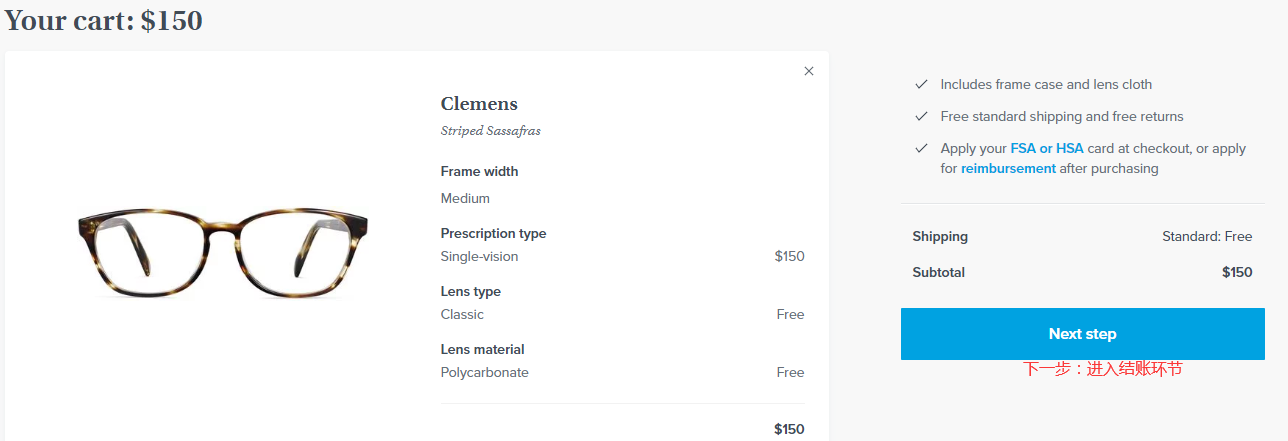Click the checkmark beside the FSA or HSA text

[921, 148]
